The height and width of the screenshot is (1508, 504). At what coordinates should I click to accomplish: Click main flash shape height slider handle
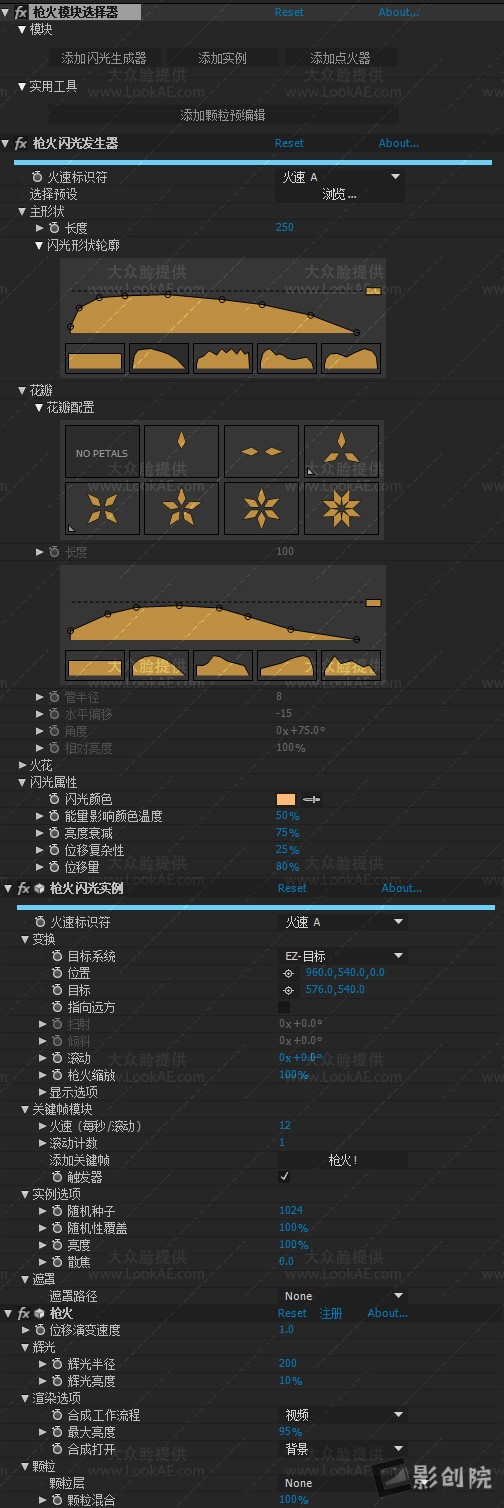[373, 291]
